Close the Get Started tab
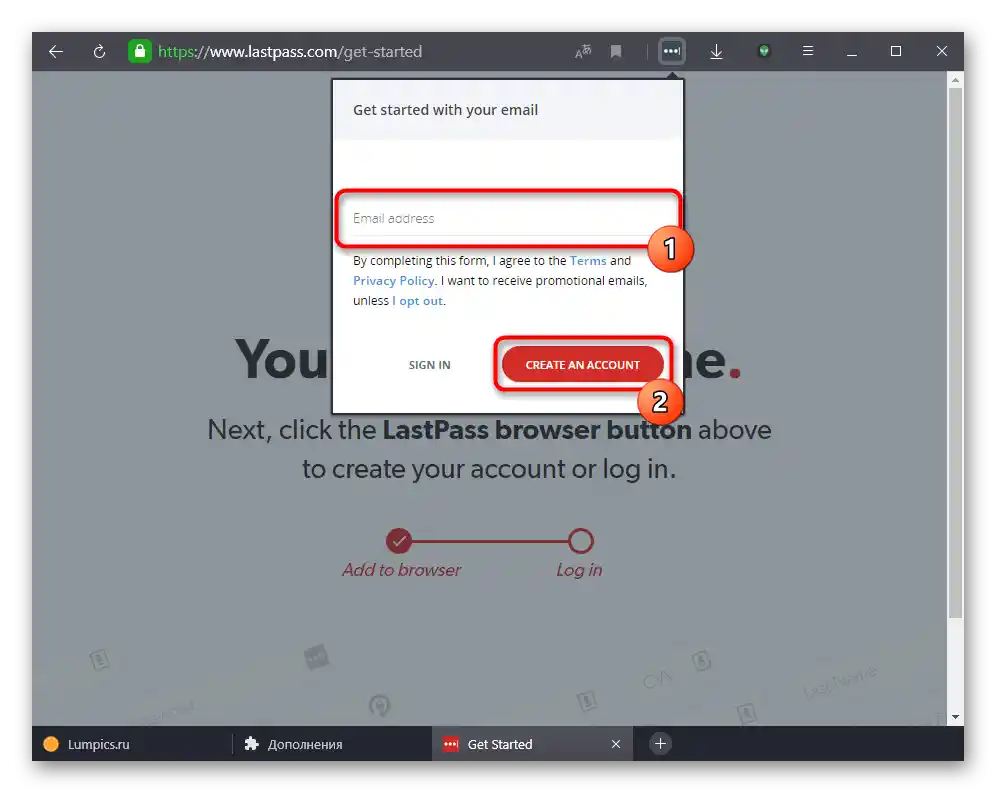The width and height of the screenshot is (996, 793). 616,744
